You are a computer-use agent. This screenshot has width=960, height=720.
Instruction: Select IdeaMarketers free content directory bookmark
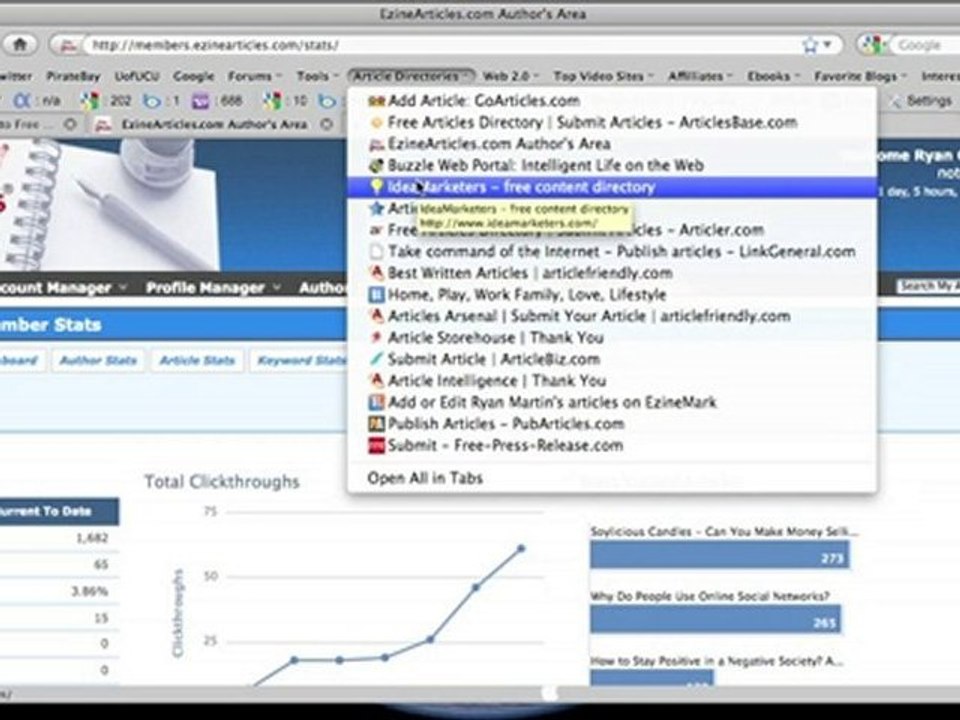(x=612, y=187)
